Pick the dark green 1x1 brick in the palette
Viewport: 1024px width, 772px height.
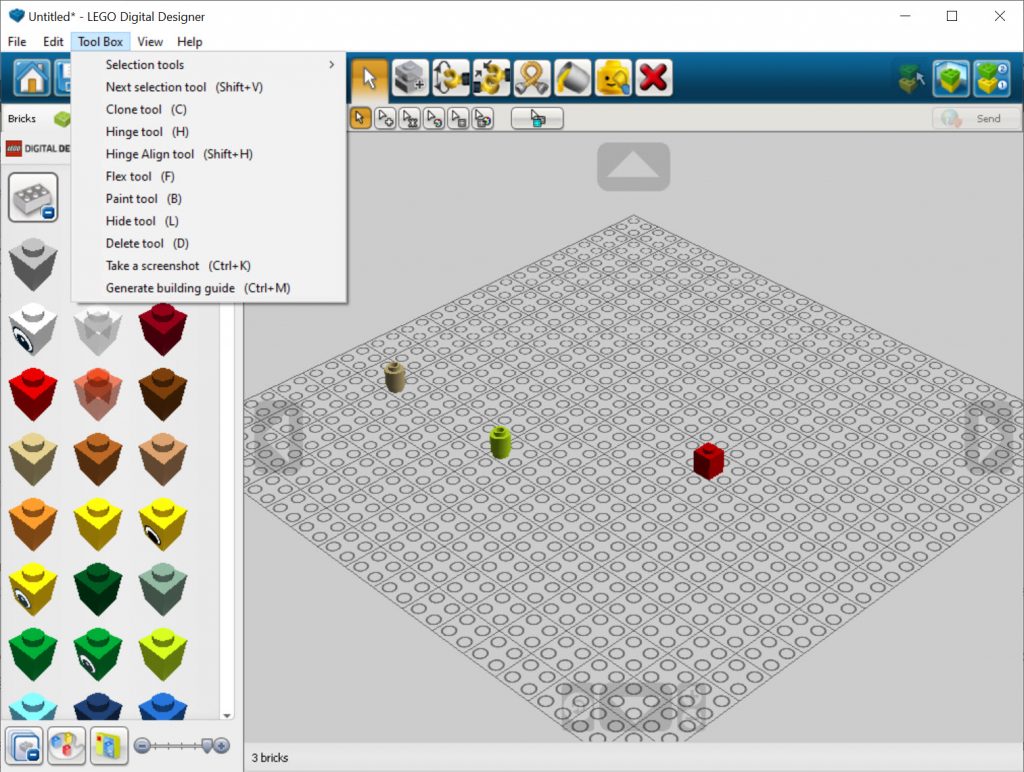pyautogui.click(x=98, y=589)
